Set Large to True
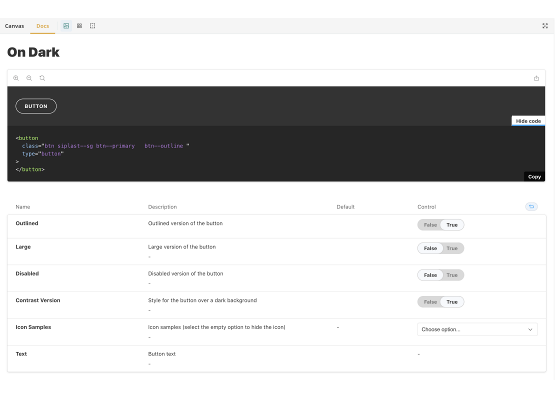This screenshot has height=398, width=555. pyautogui.click(x=452, y=248)
